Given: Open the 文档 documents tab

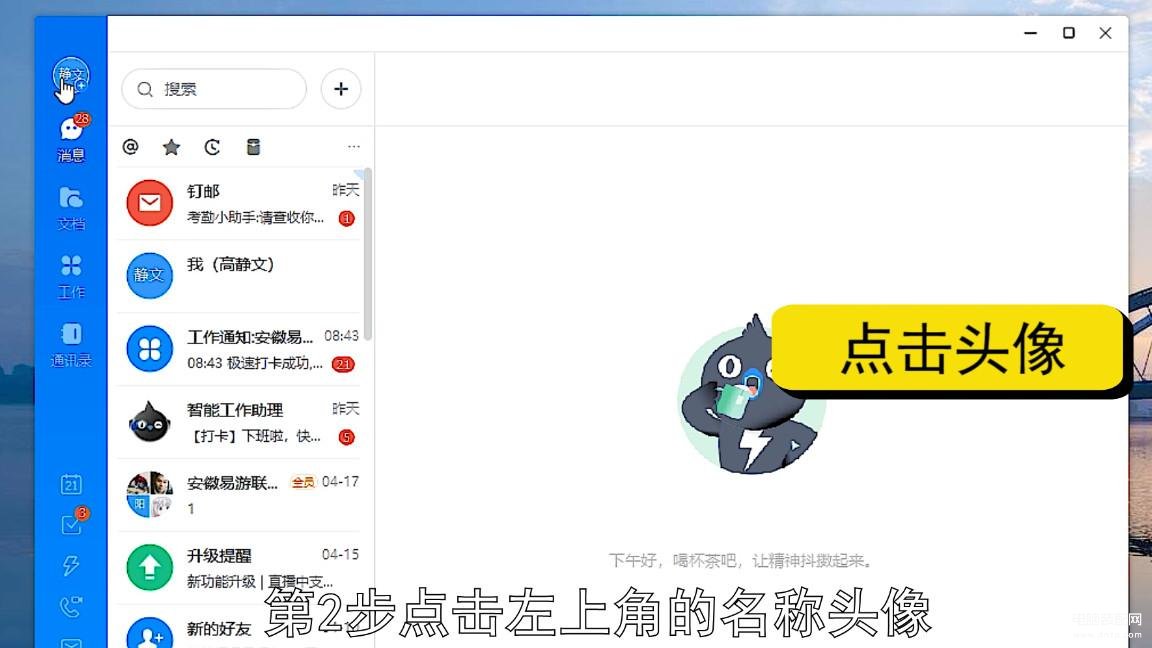Looking at the screenshot, I should [x=71, y=208].
